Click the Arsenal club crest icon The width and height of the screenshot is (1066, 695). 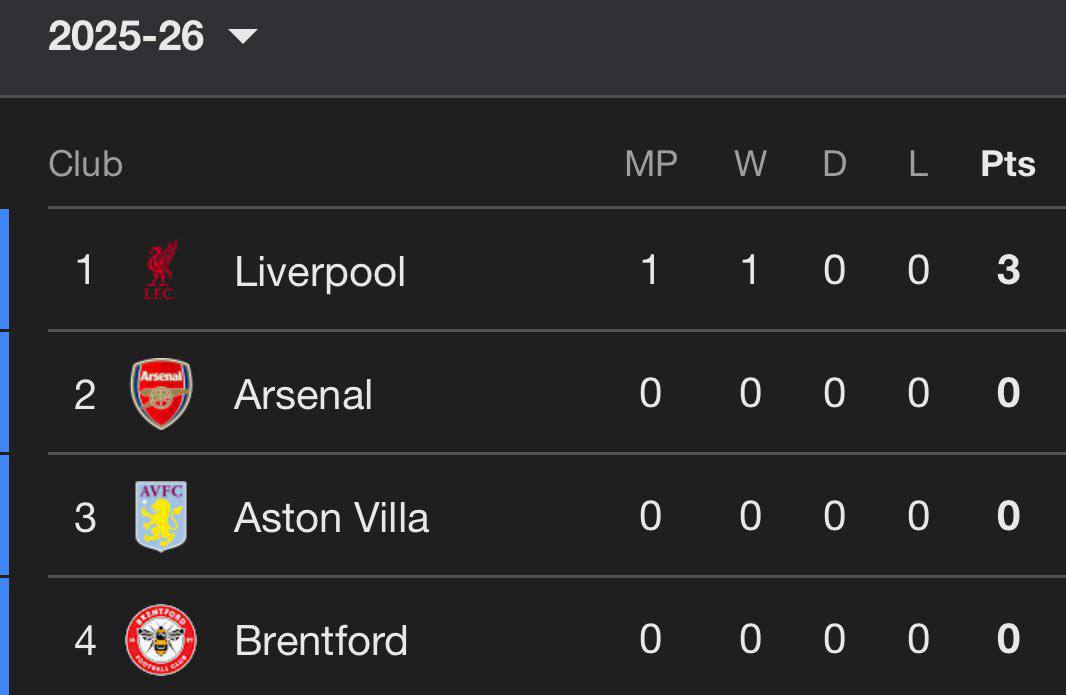click(161, 393)
